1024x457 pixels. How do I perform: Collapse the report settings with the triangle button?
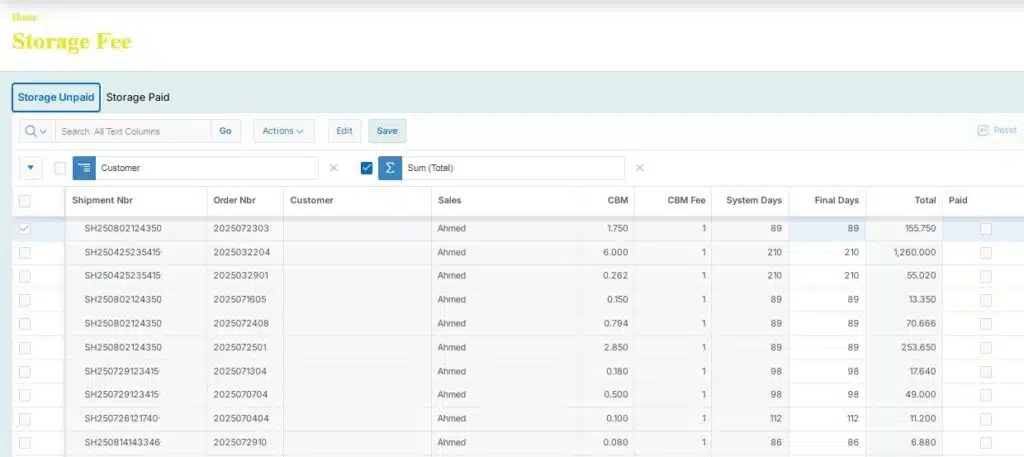[x=31, y=168]
